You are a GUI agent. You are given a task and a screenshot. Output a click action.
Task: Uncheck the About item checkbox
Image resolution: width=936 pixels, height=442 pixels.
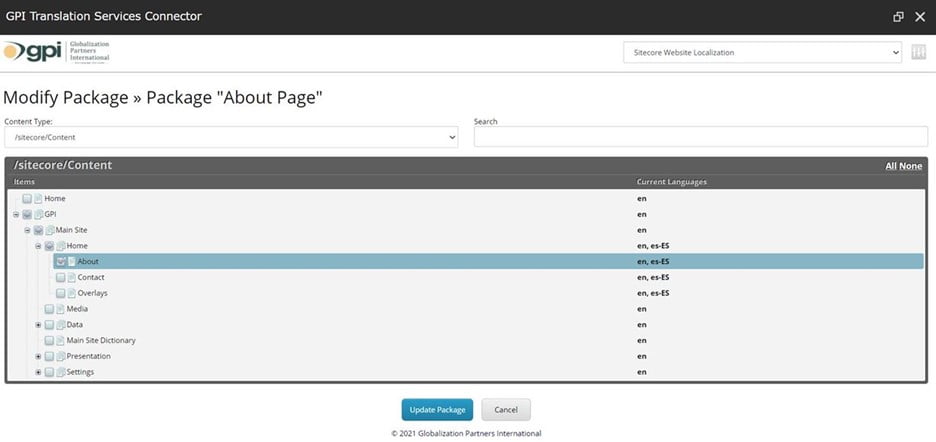(60, 262)
